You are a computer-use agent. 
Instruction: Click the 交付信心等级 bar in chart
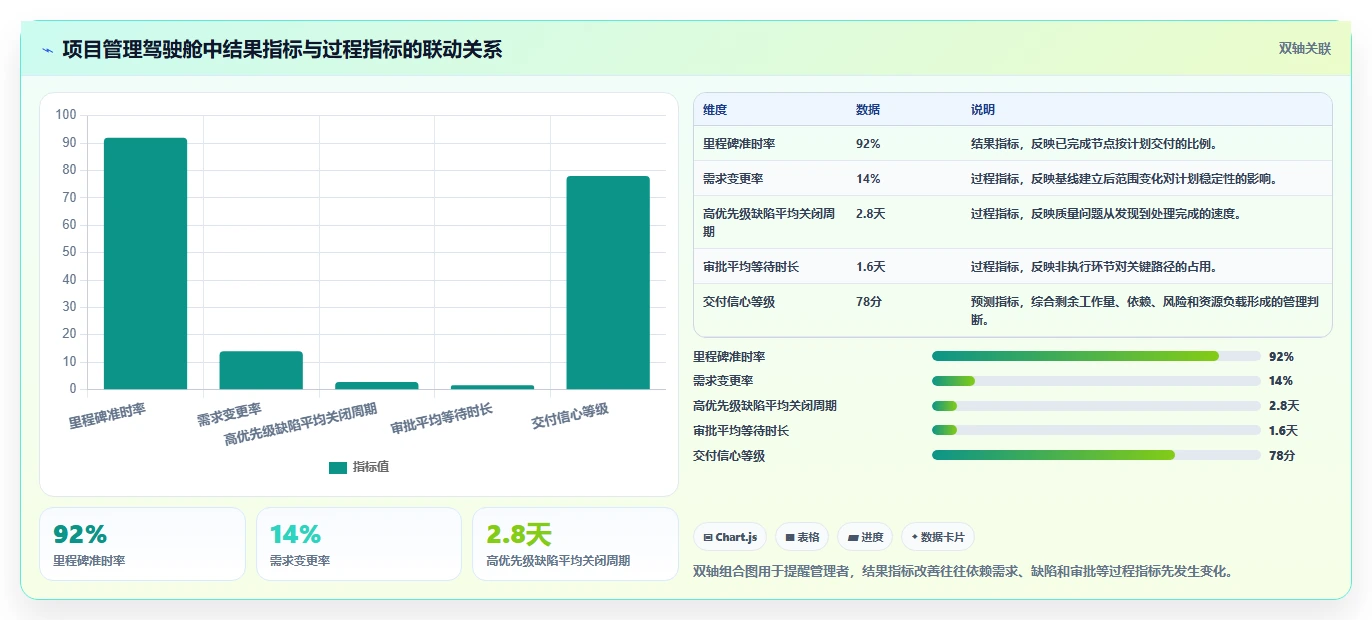click(608, 282)
